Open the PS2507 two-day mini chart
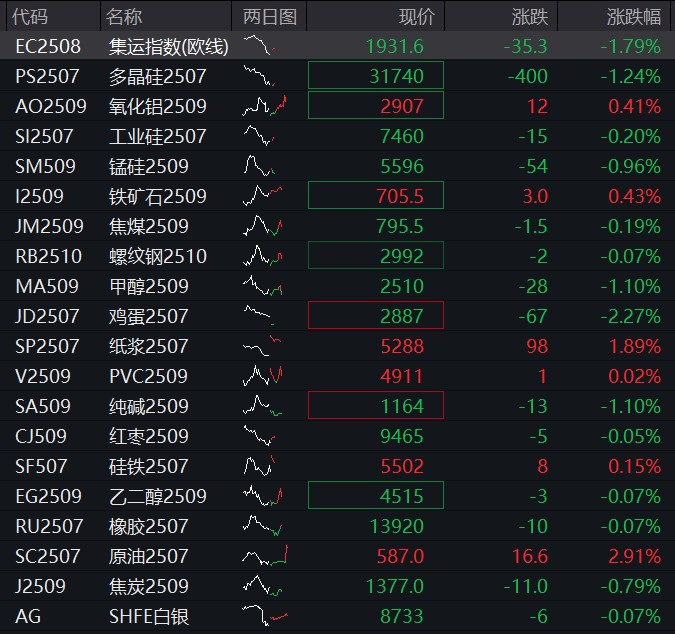The height and width of the screenshot is (634, 675). 260,75
